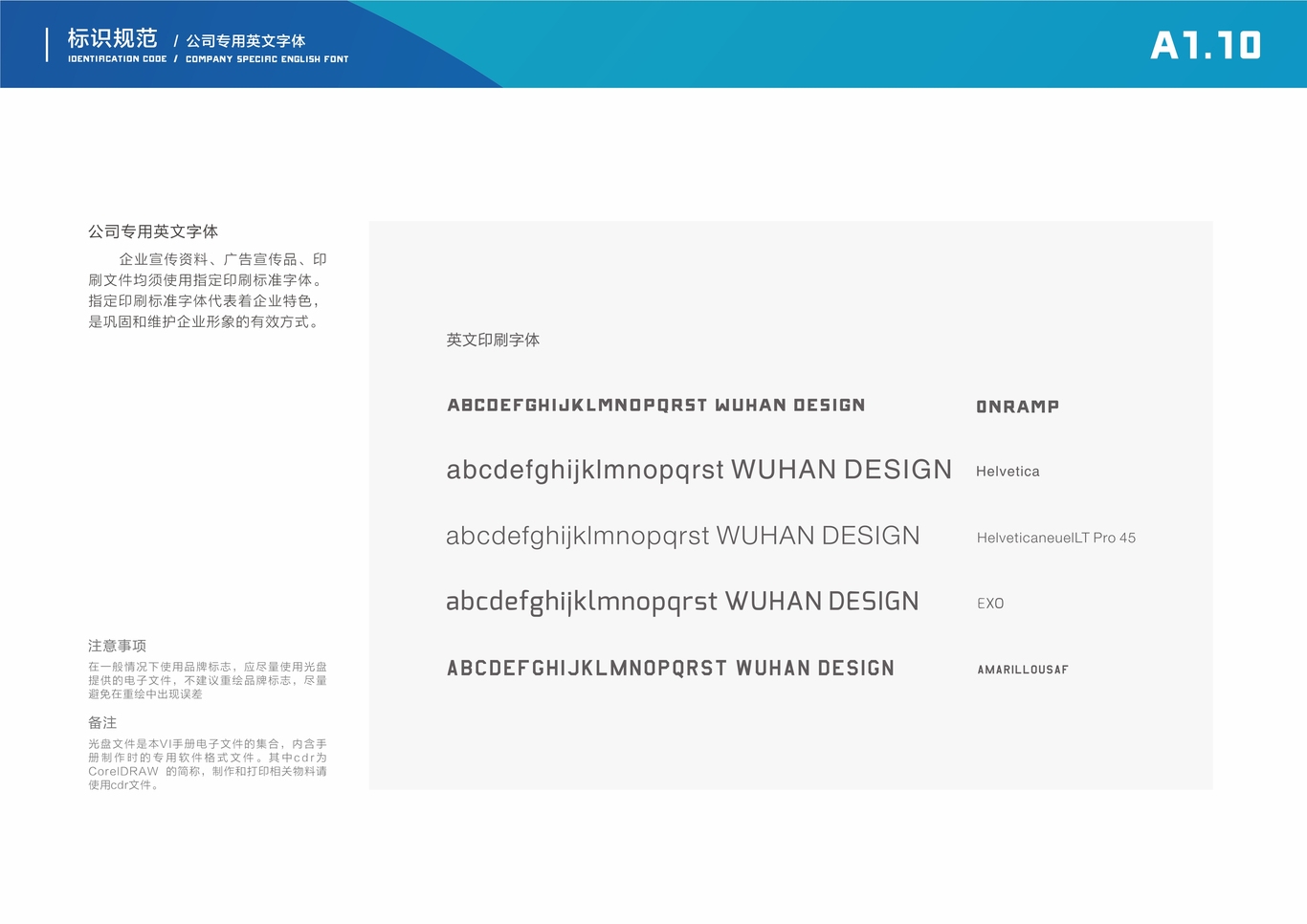The height and width of the screenshot is (924, 1307).
Task: Click the heading '注意事项'
Action: coord(117,646)
